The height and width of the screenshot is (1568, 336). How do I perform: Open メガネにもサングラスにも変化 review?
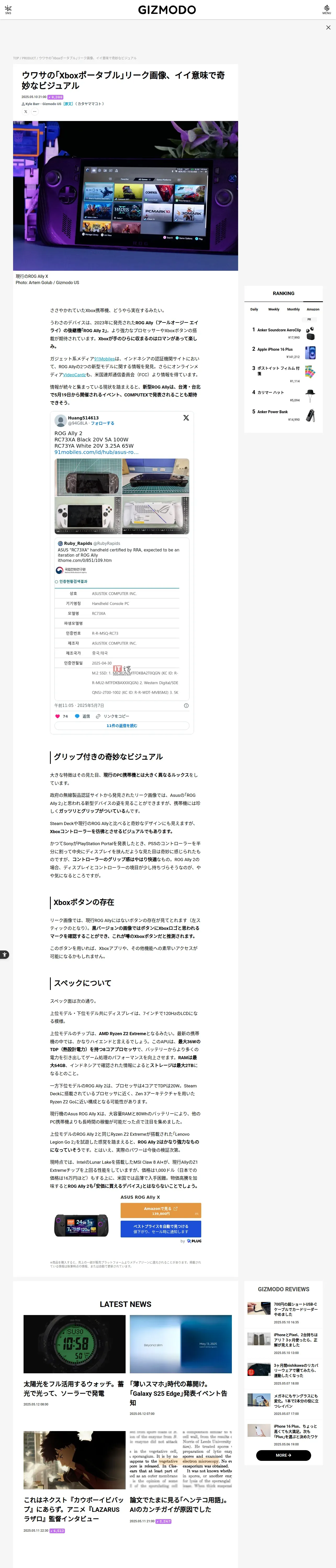(x=284, y=1404)
